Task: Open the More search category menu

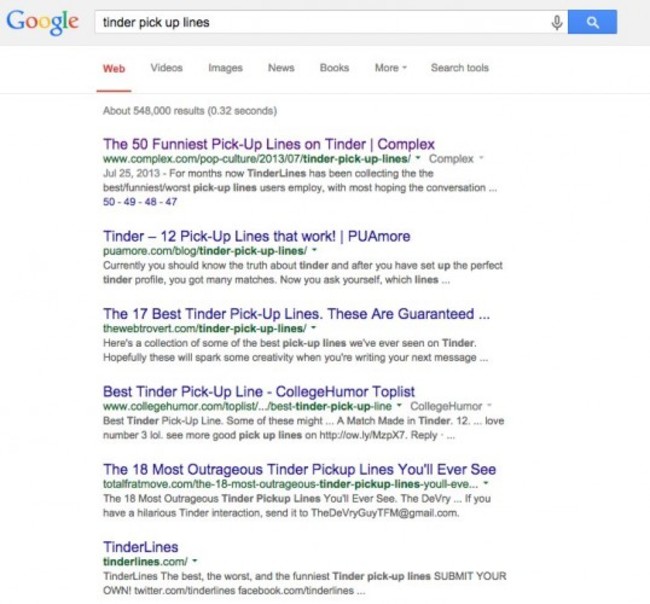Action: (390, 68)
